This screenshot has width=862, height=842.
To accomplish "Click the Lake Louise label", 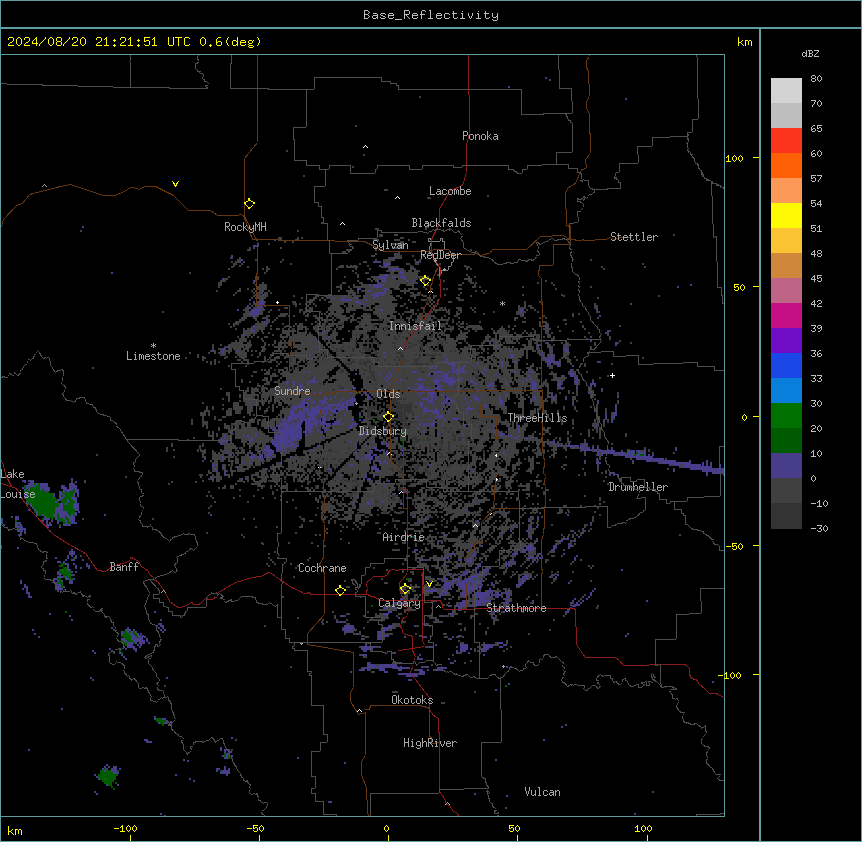I will (x=18, y=484).
